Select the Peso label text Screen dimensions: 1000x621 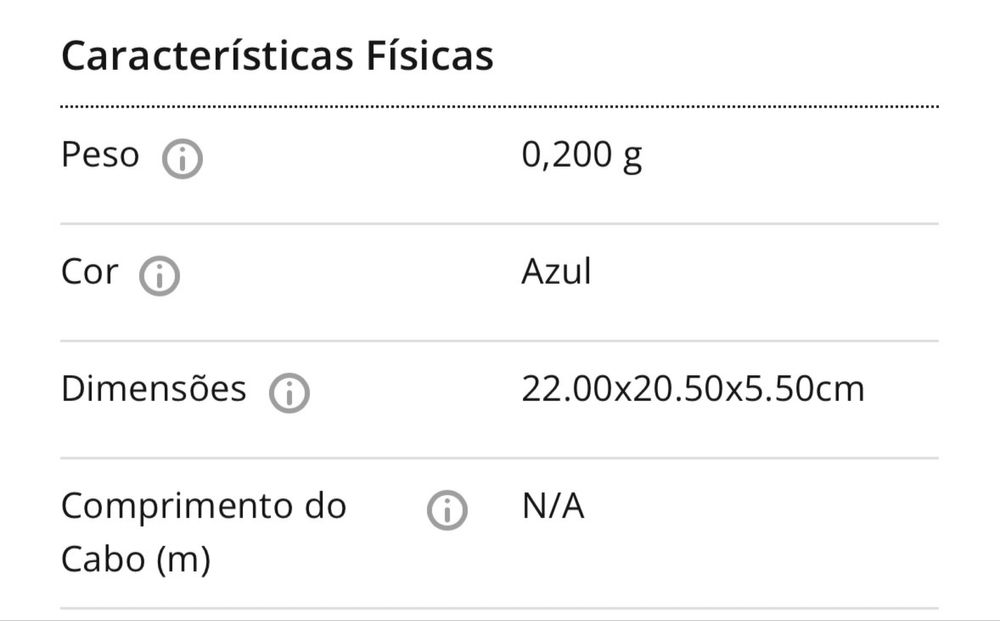tap(100, 156)
